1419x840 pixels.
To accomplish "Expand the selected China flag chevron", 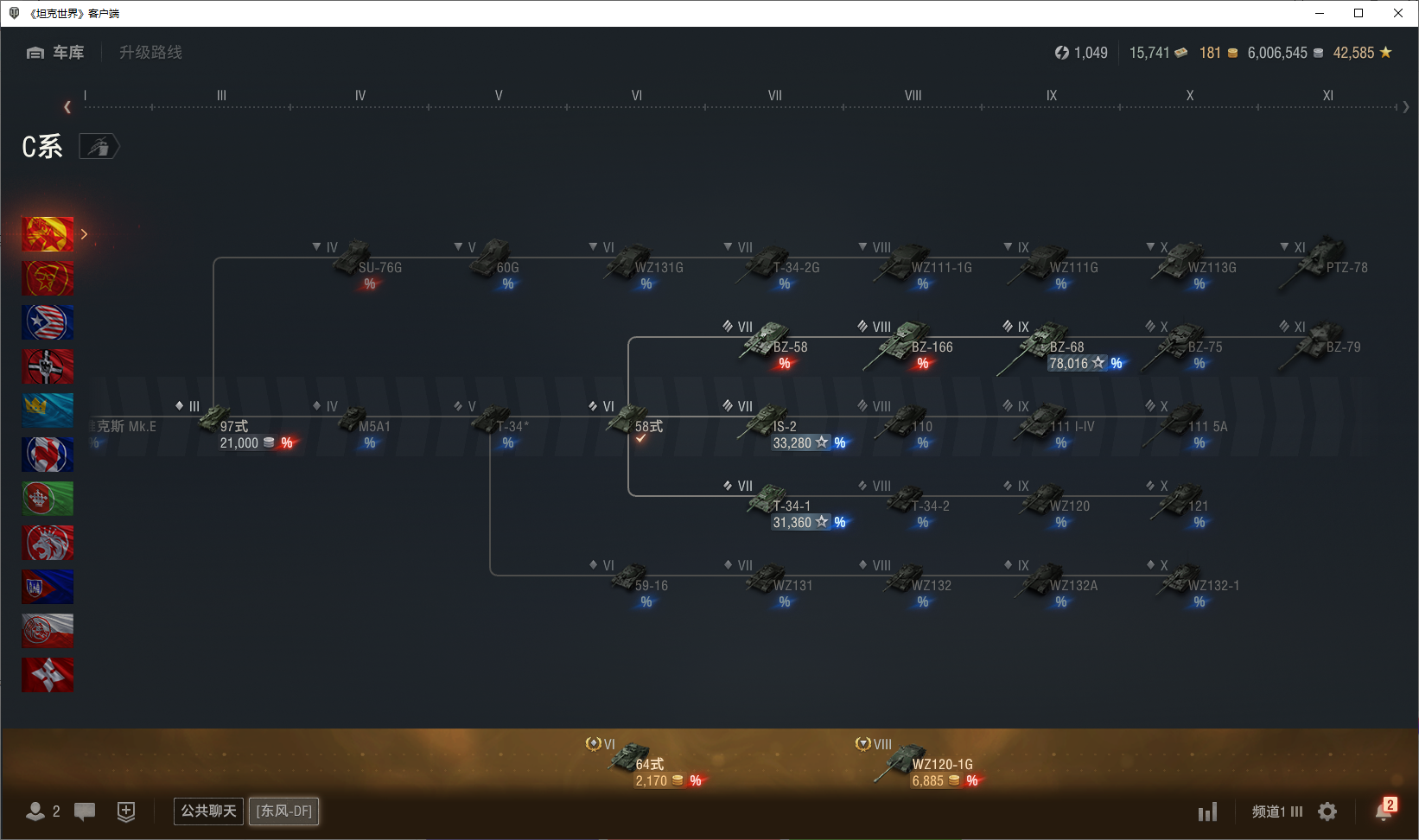I will [84, 234].
